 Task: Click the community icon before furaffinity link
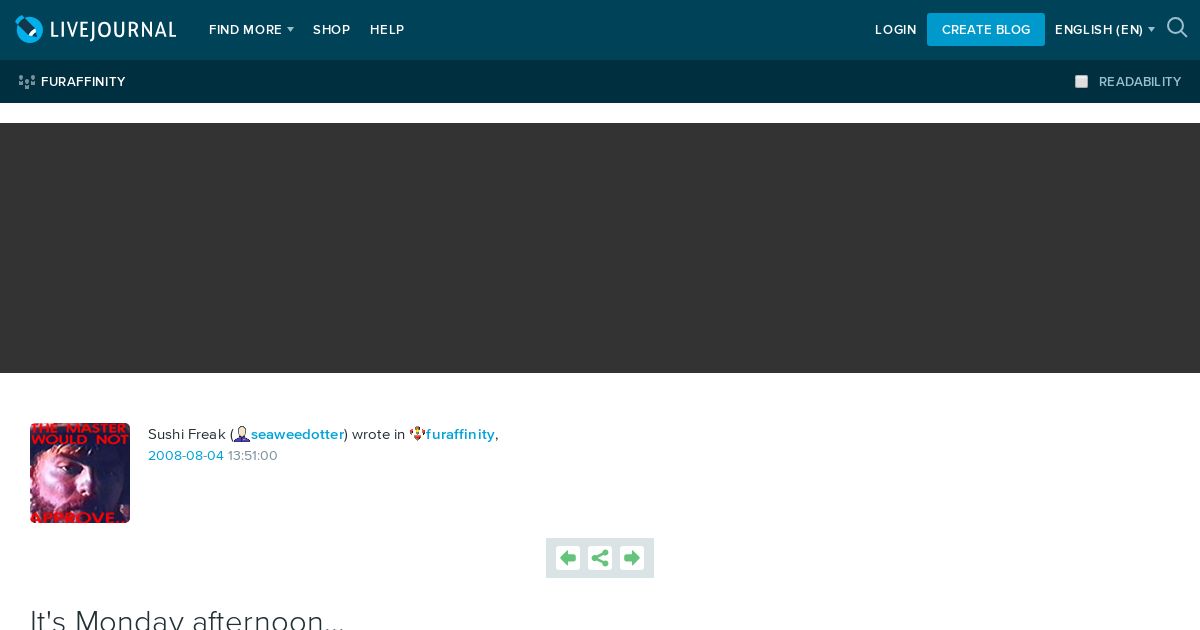pyautogui.click(x=417, y=434)
